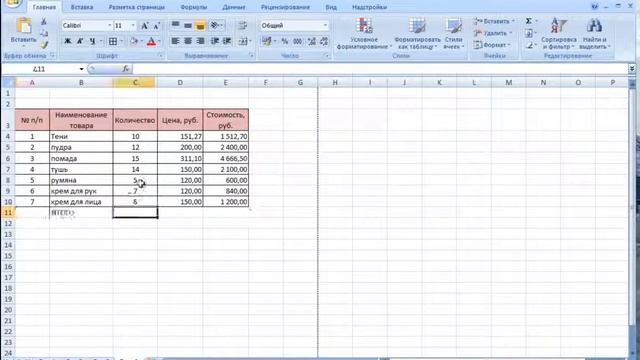Open the Условное форматирование dropdown
Viewport: 640px width, 360px height.
364,33
